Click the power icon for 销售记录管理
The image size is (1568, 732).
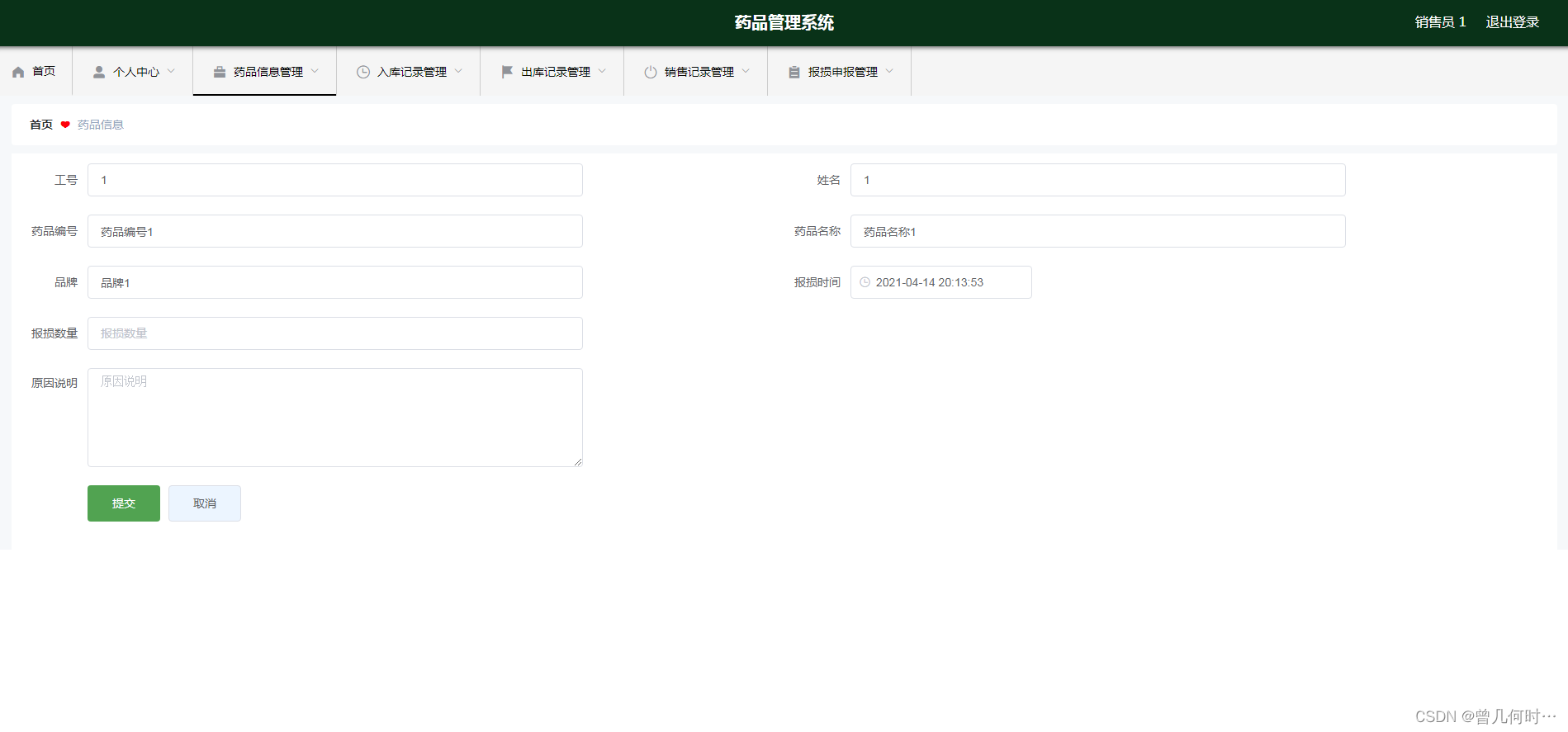[651, 72]
